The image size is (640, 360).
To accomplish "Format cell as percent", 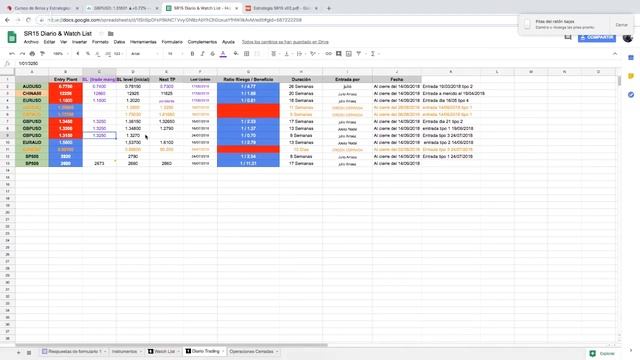I will (x=88, y=54).
